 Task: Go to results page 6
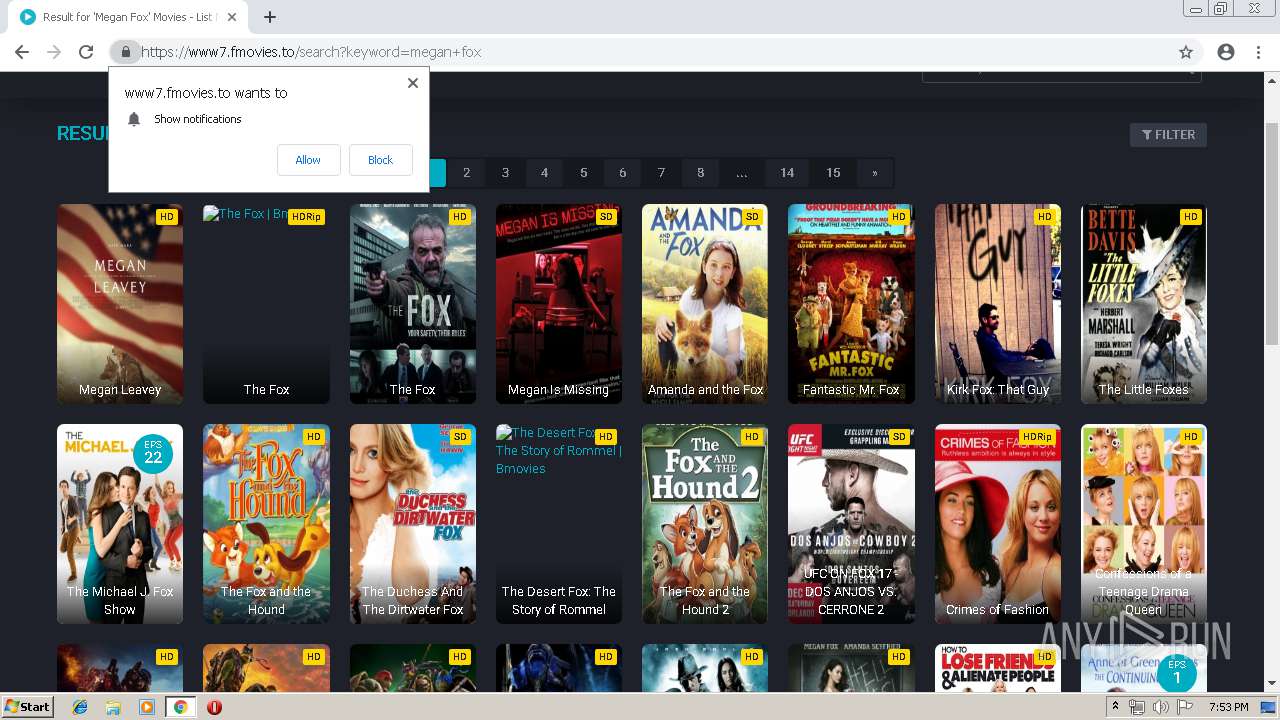click(x=622, y=173)
